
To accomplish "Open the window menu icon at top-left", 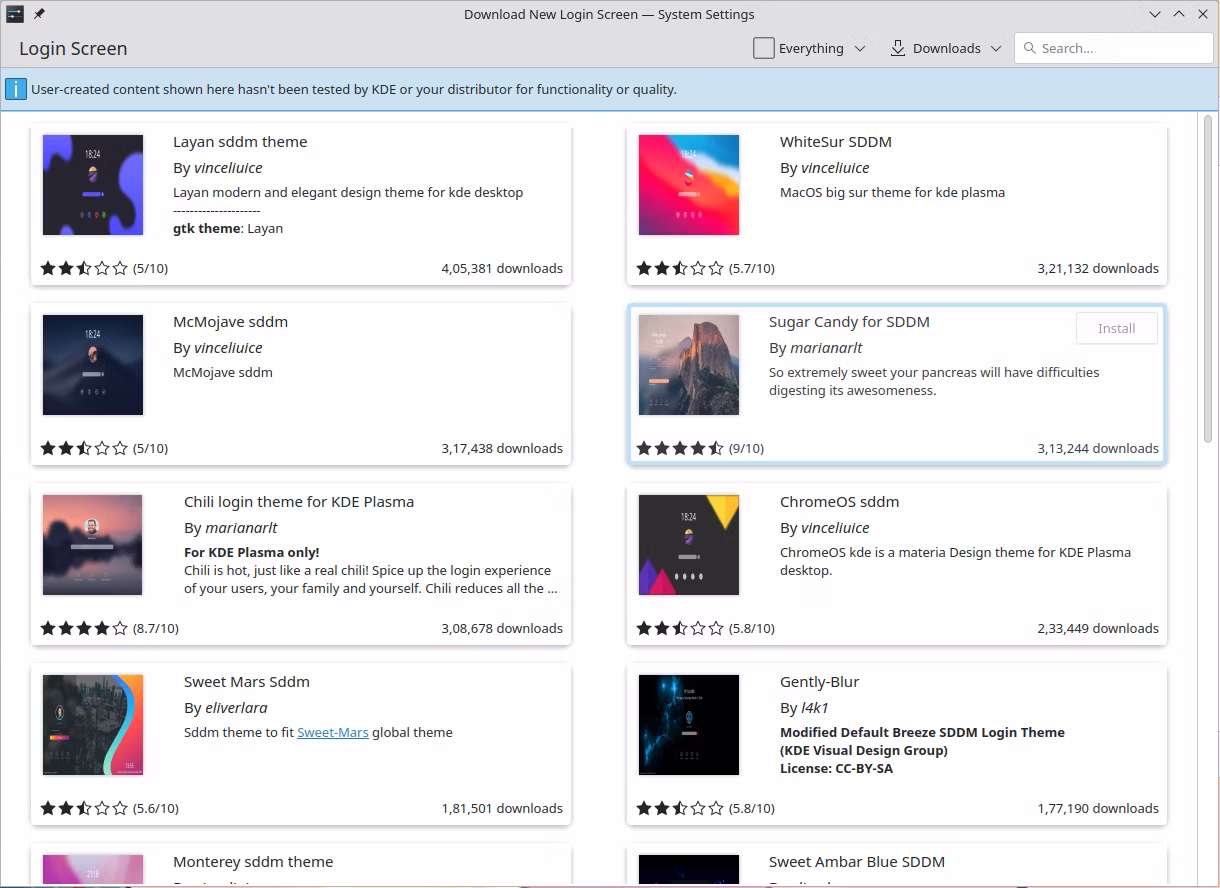I will (15, 14).
